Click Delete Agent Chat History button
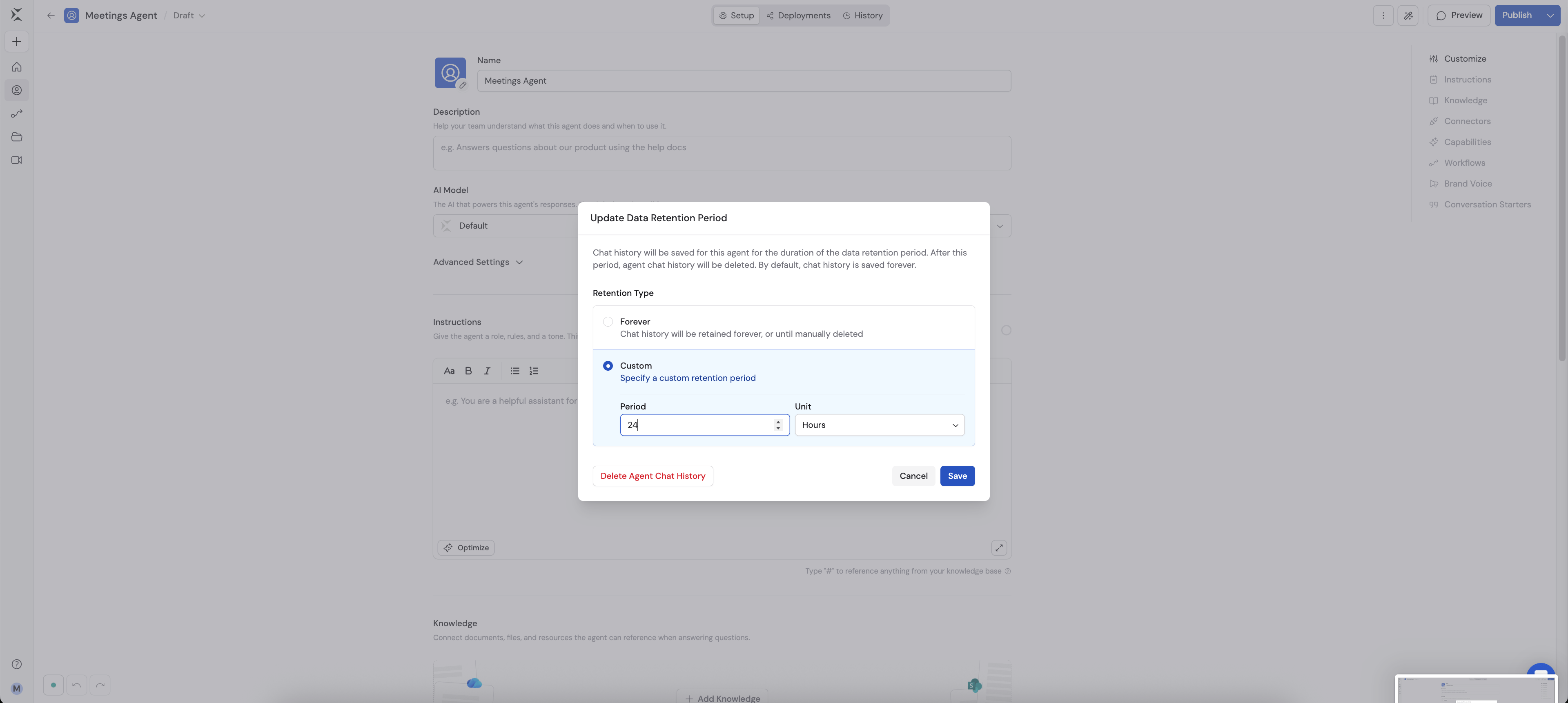The height and width of the screenshot is (703, 1568). [x=653, y=476]
